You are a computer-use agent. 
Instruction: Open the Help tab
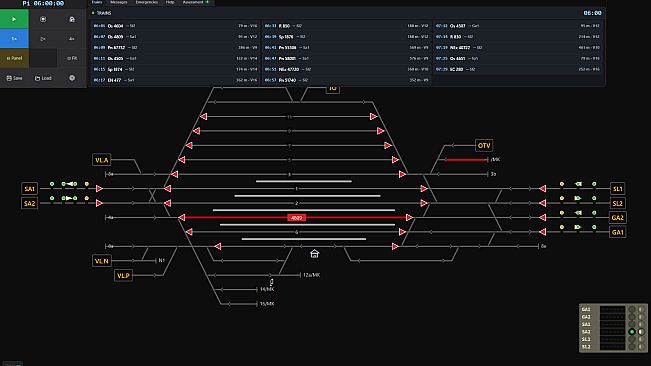click(x=170, y=2)
